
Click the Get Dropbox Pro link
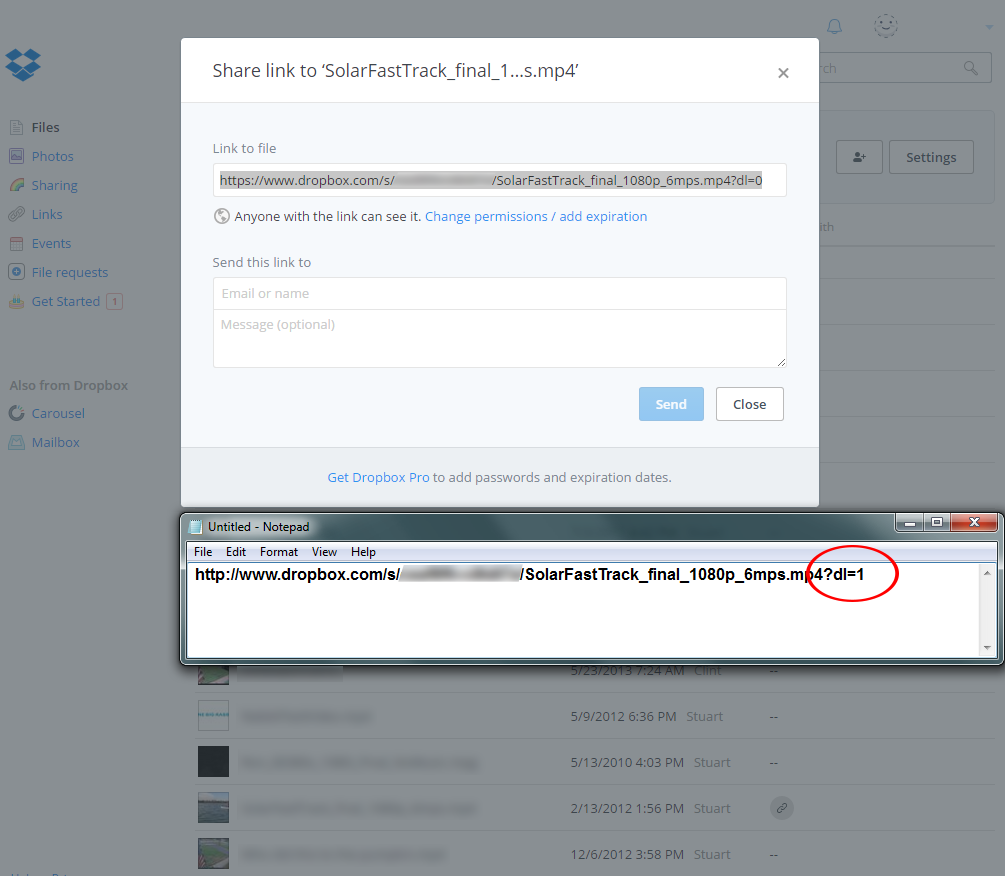378,477
